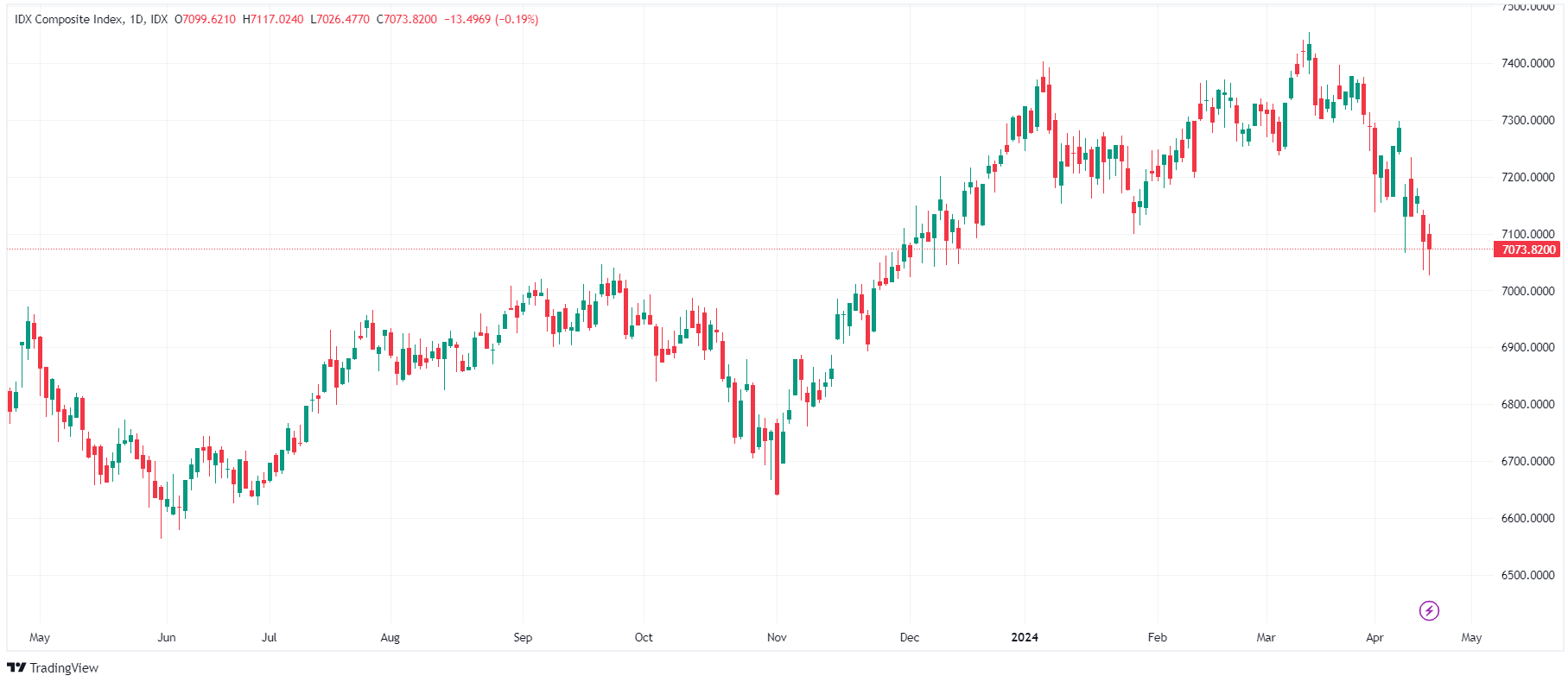Click the 6800.0000 price axis label
The image size is (1568, 682).
[x=1527, y=404]
